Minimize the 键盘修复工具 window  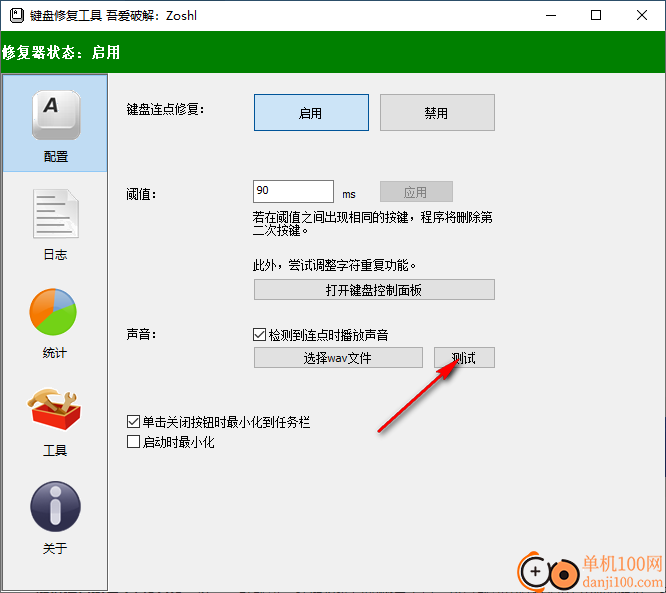pyautogui.click(x=551, y=16)
